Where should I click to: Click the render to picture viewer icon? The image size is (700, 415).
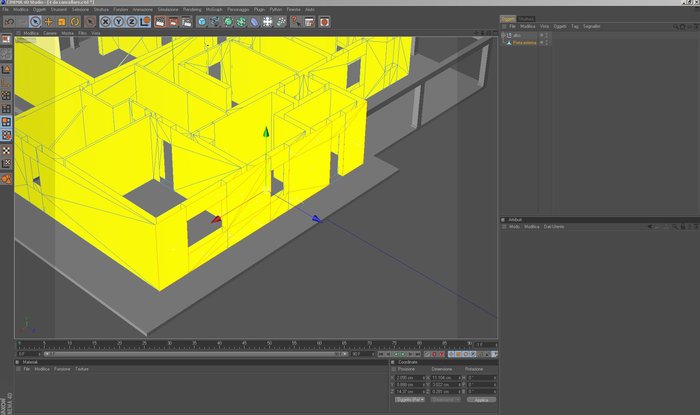[173, 21]
